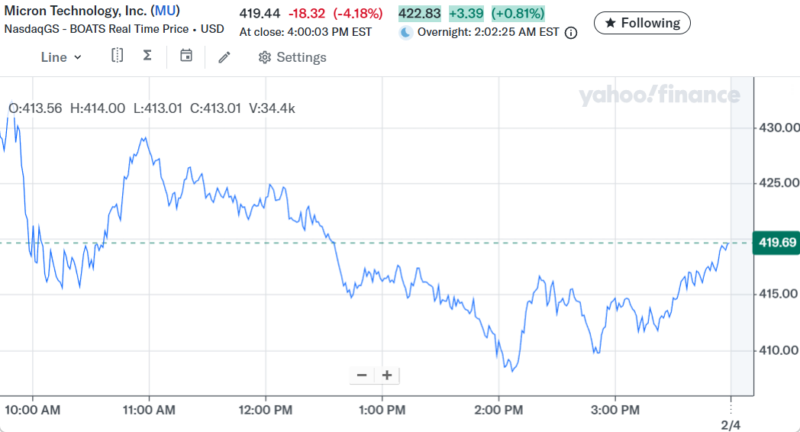Click the 430.00 price axis label
The height and width of the screenshot is (432, 800).
point(779,128)
